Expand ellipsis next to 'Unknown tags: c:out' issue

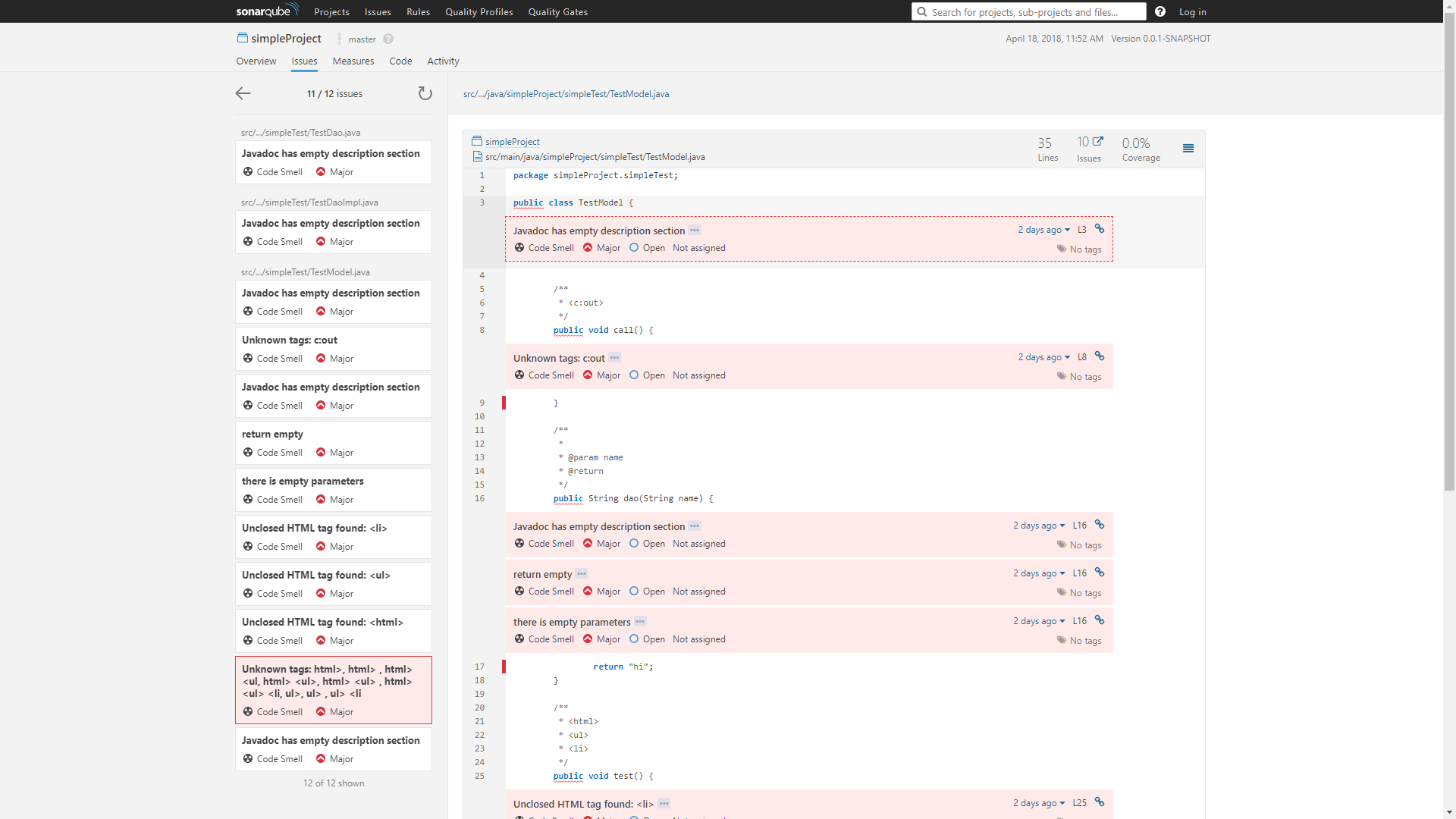tap(614, 358)
